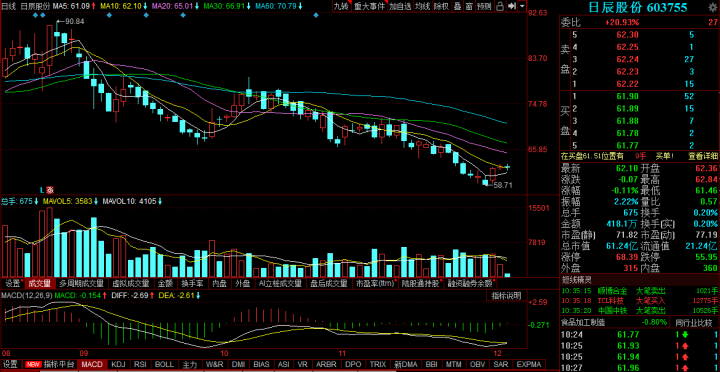Select the BOLL indicator tab
720x372 pixels.
(164, 365)
